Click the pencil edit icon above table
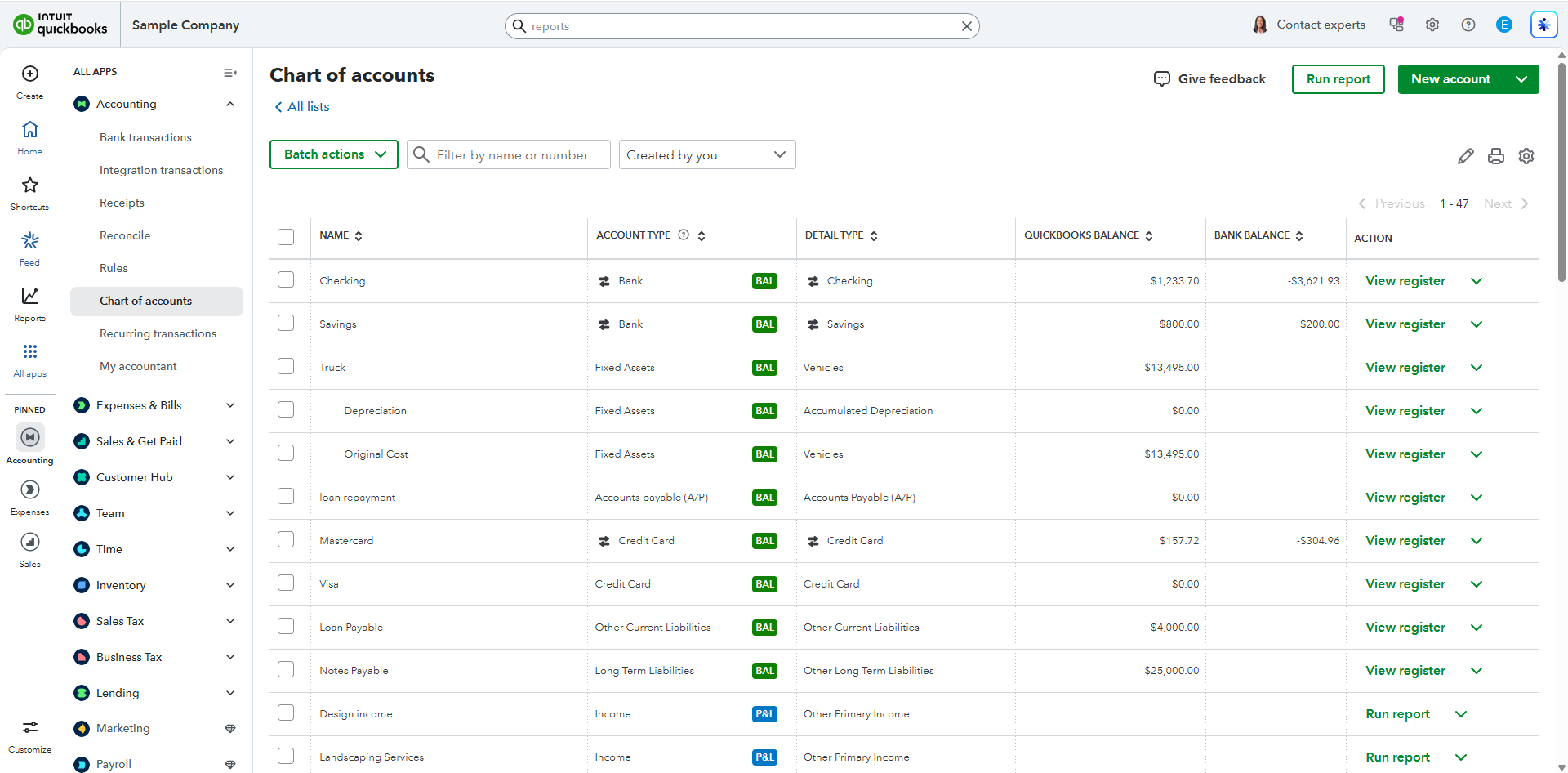This screenshot has width=1568, height=773. (1466, 156)
